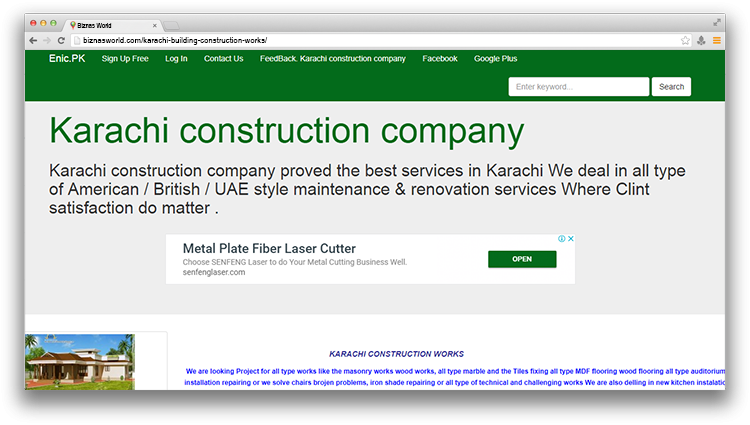The height and width of the screenshot is (425, 750).
Task: Click the Facebook navigation link
Action: (x=440, y=59)
